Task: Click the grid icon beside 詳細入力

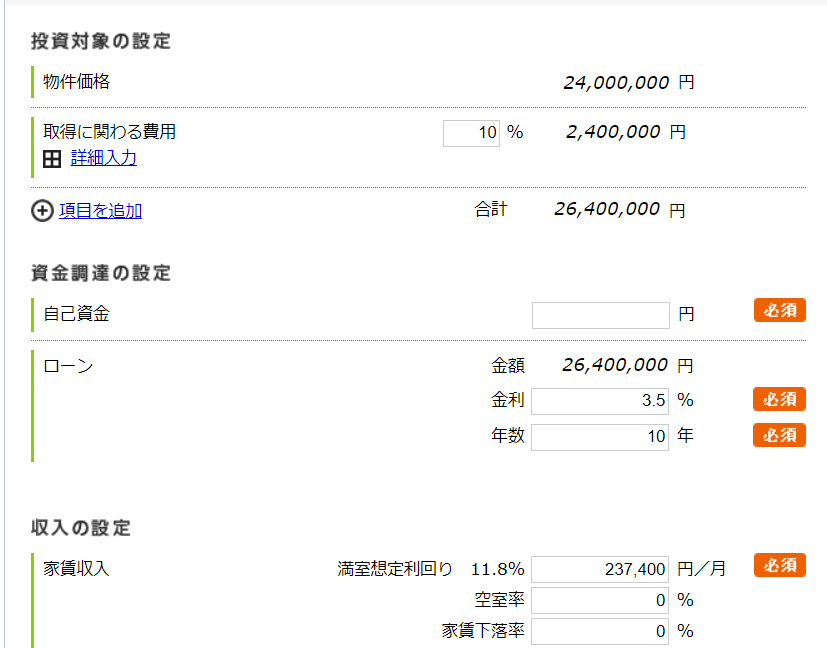Action: coord(52,158)
